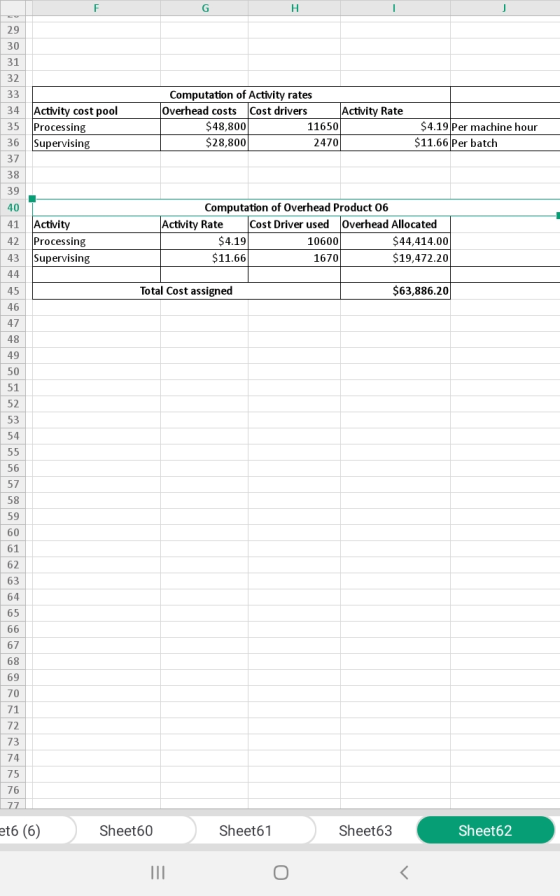Select the 'Per batch' cell
560x896 pixels.
pyautogui.click(x=505, y=143)
